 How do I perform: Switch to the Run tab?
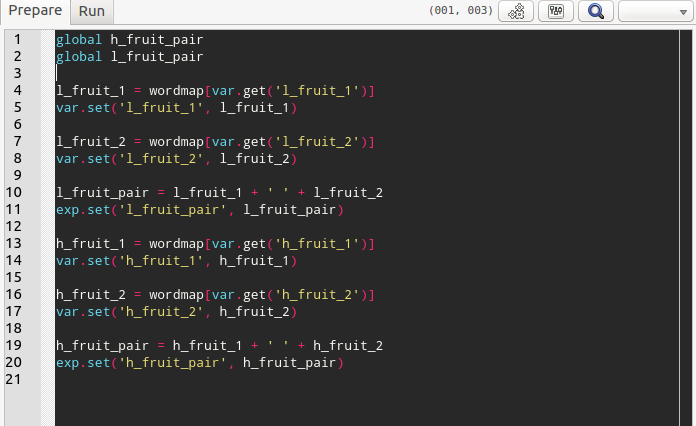pos(92,11)
